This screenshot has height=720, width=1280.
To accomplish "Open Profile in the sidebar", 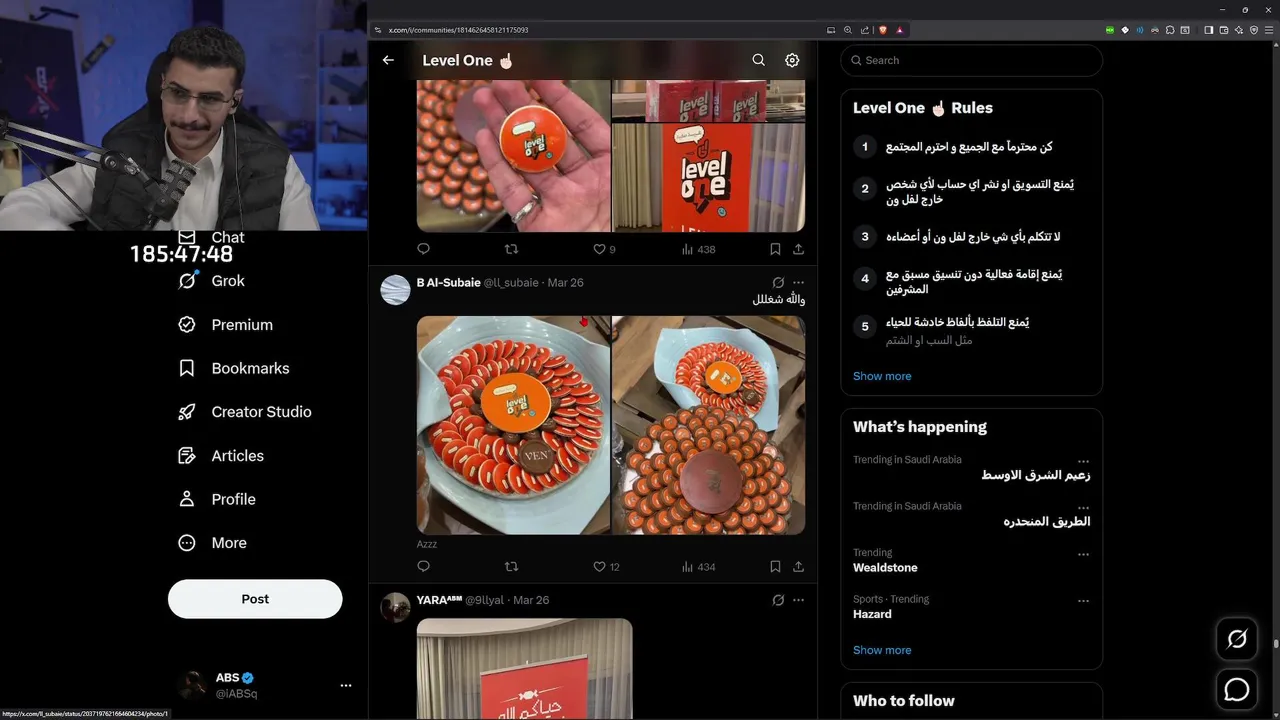I will pos(216,499).
